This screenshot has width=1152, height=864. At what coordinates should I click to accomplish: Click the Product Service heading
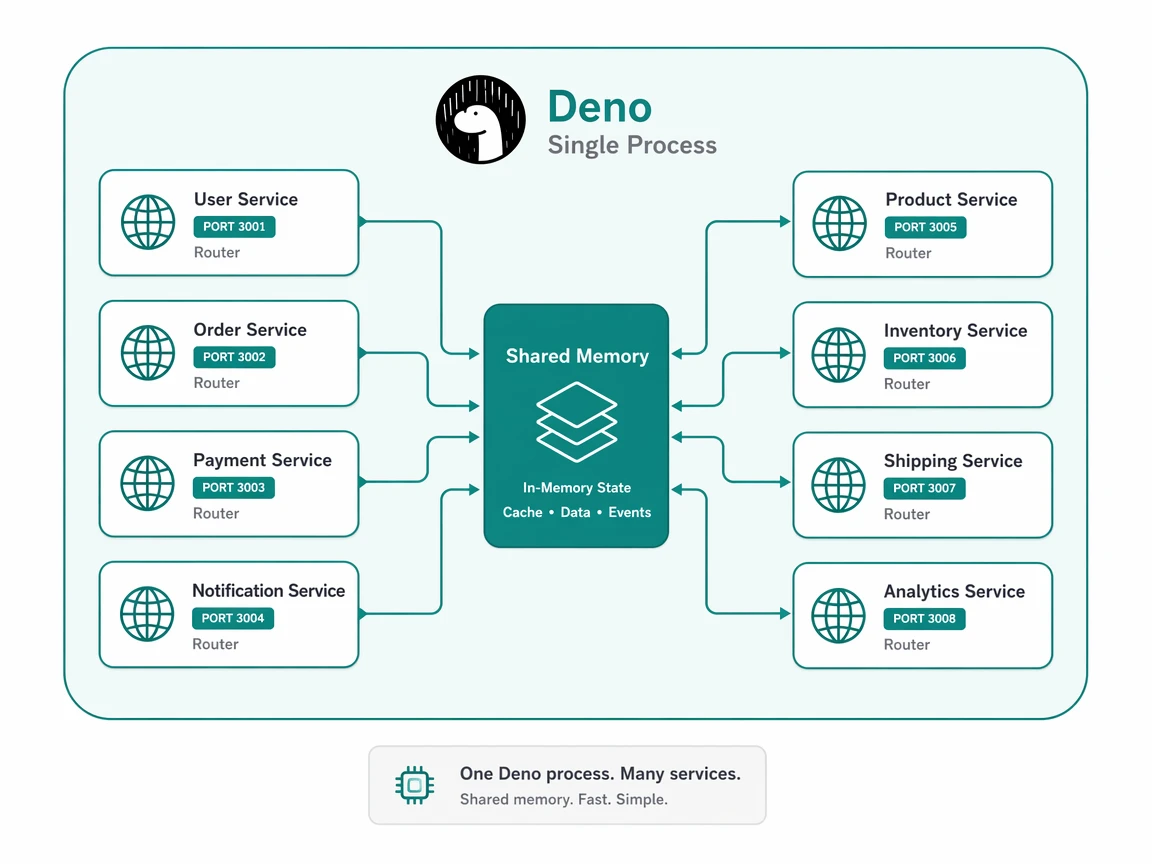(951, 200)
